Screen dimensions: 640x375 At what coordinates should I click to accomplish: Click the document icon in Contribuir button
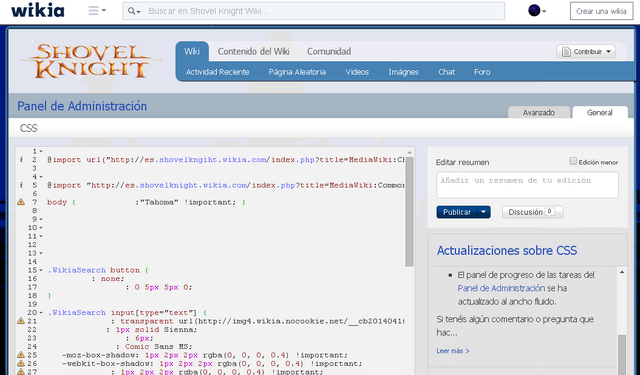(566, 52)
